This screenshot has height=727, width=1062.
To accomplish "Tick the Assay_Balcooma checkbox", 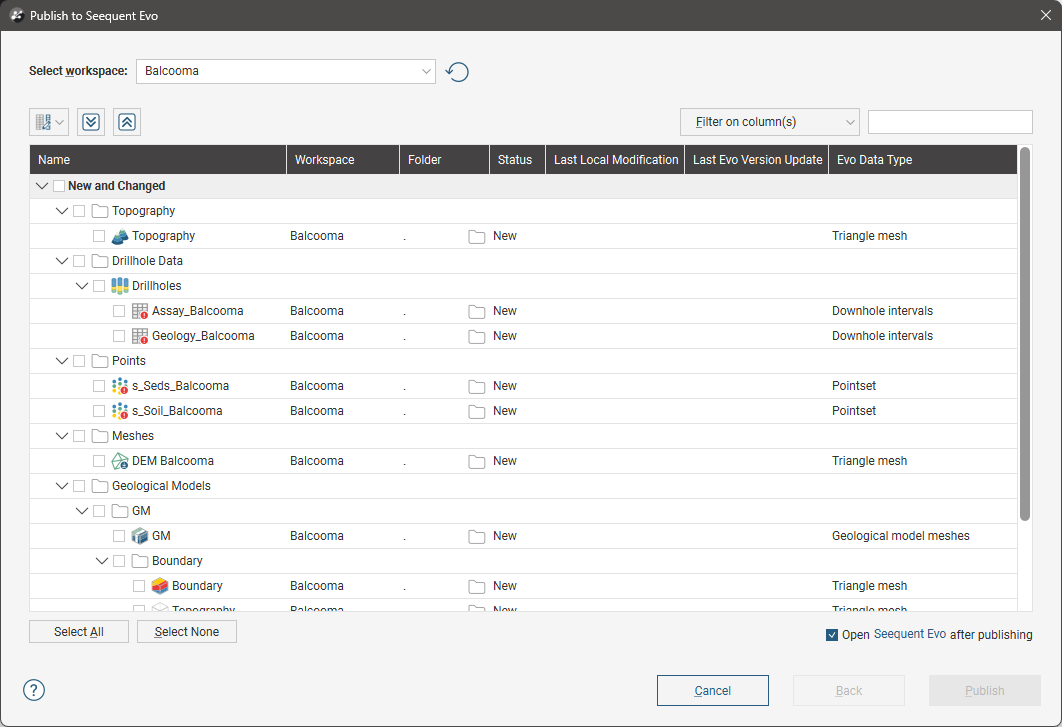I will coord(119,311).
